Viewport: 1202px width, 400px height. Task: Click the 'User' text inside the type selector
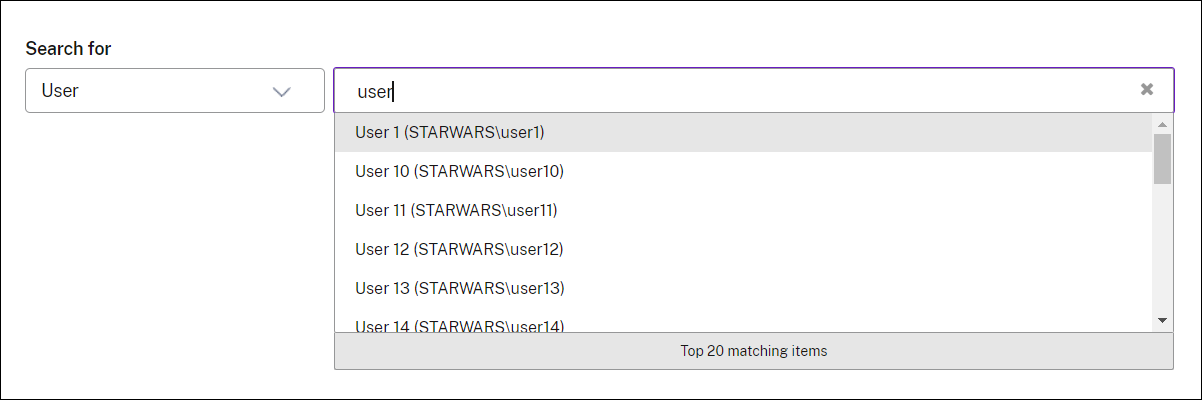click(x=60, y=91)
